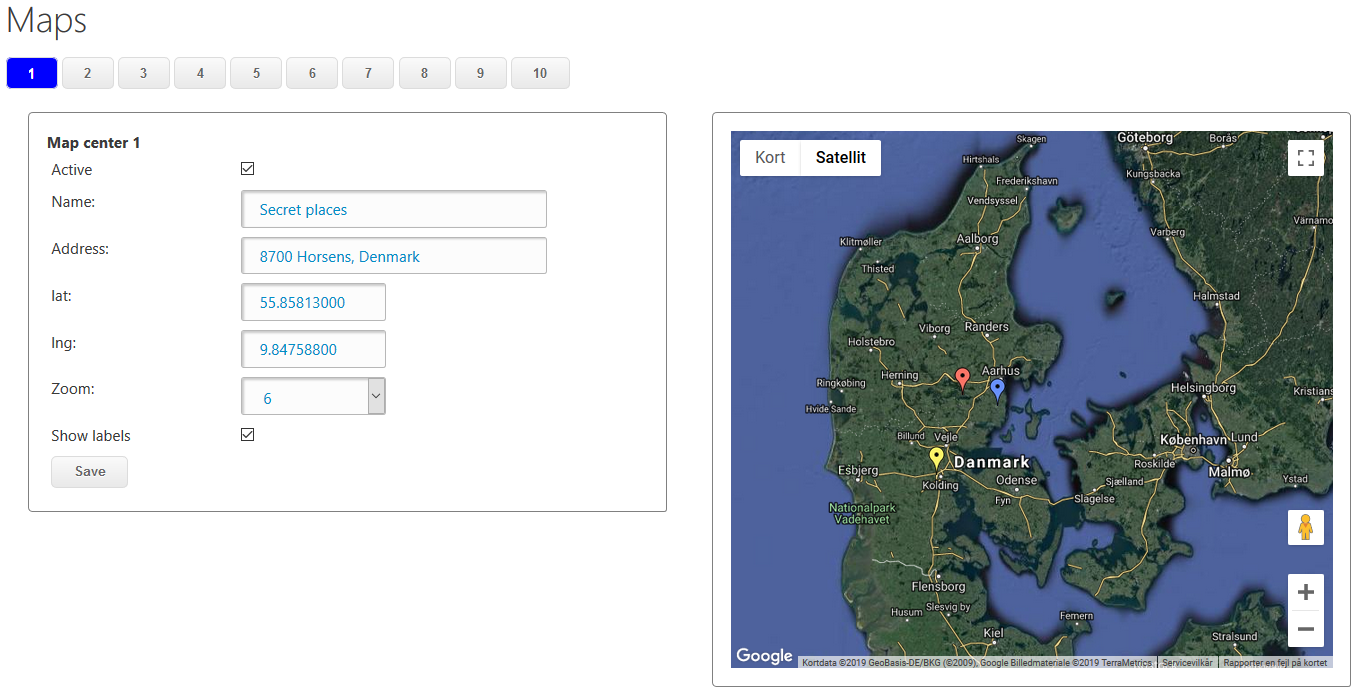The image size is (1365, 699).
Task: Toggle fullscreen view on the map
Action: (x=1305, y=158)
